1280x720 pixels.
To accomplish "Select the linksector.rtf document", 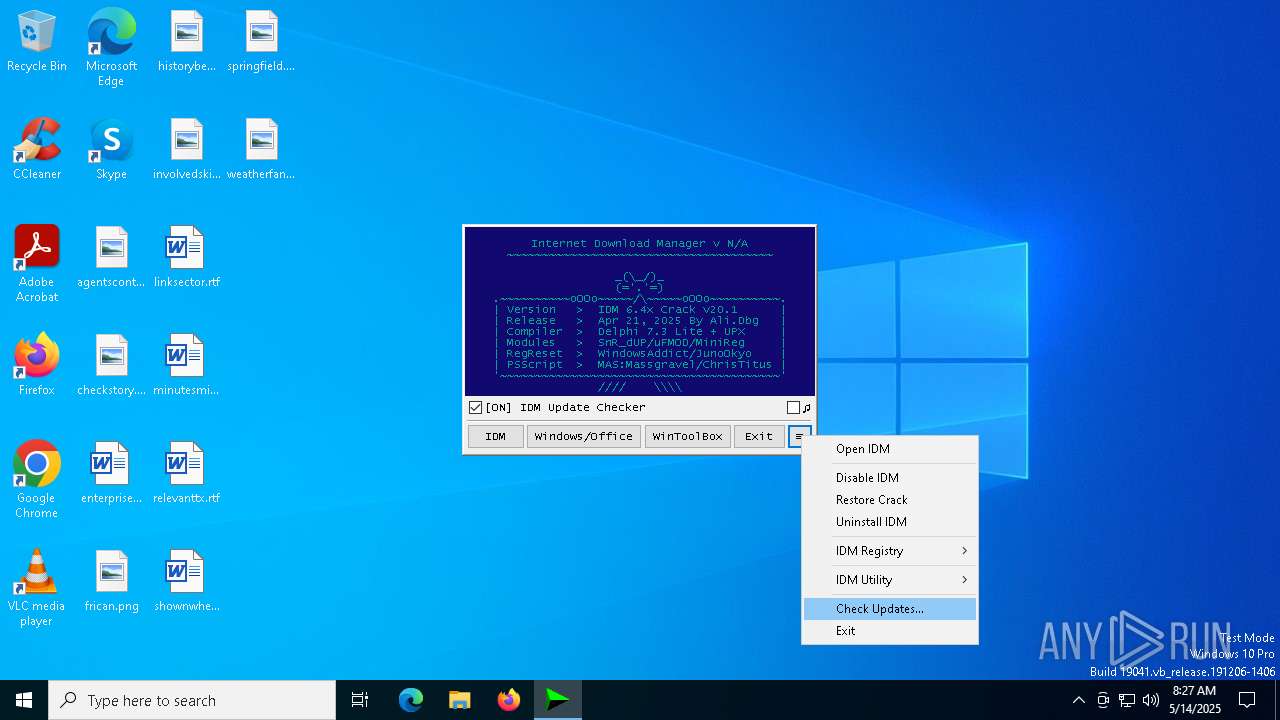I will click(x=186, y=258).
